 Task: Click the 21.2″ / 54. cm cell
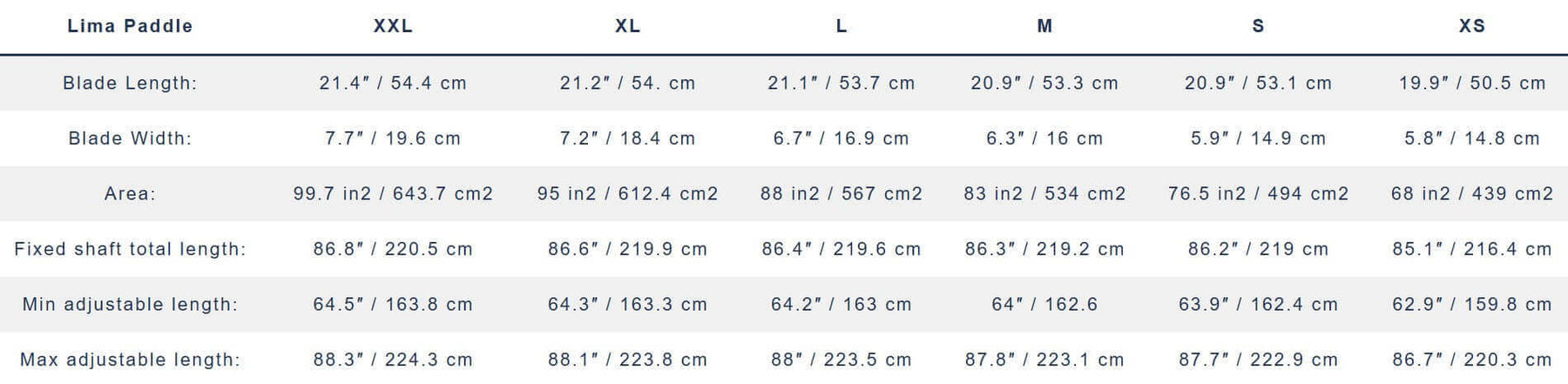pyautogui.click(x=627, y=83)
